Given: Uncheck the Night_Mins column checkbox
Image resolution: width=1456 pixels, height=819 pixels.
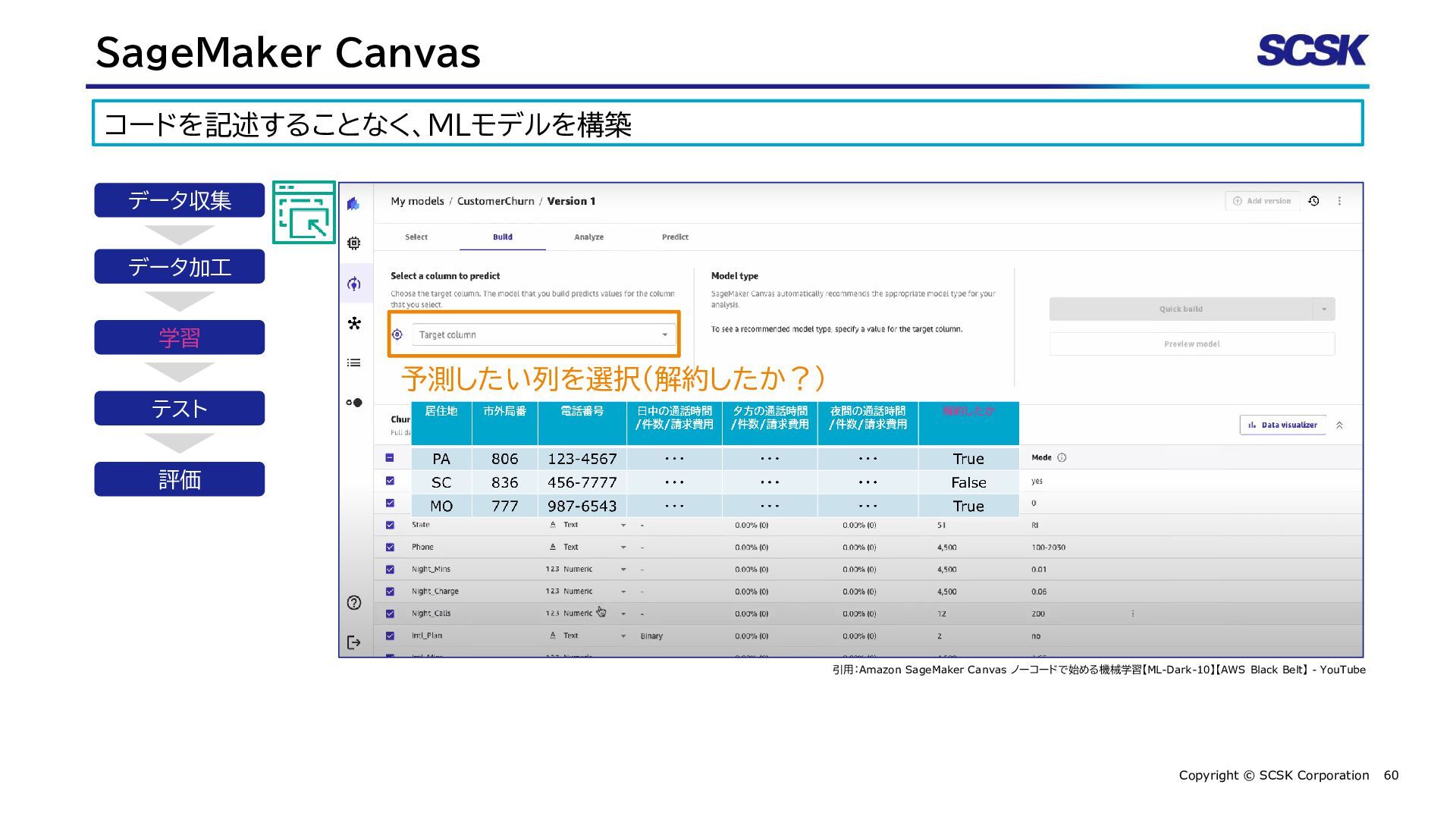Looking at the screenshot, I should pyautogui.click(x=390, y=570).
